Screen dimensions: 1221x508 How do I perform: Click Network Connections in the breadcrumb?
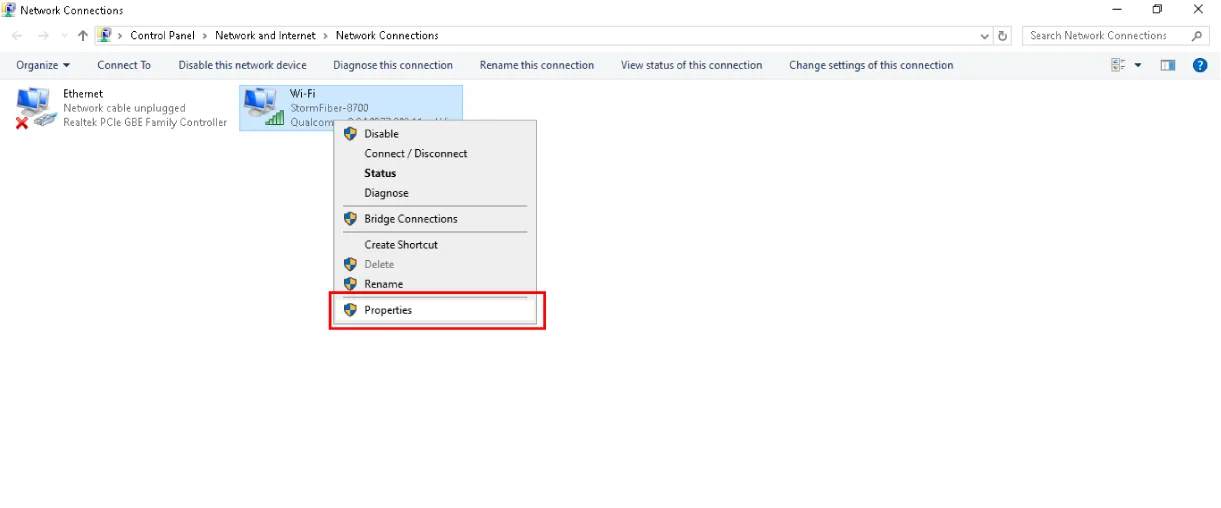387,35
